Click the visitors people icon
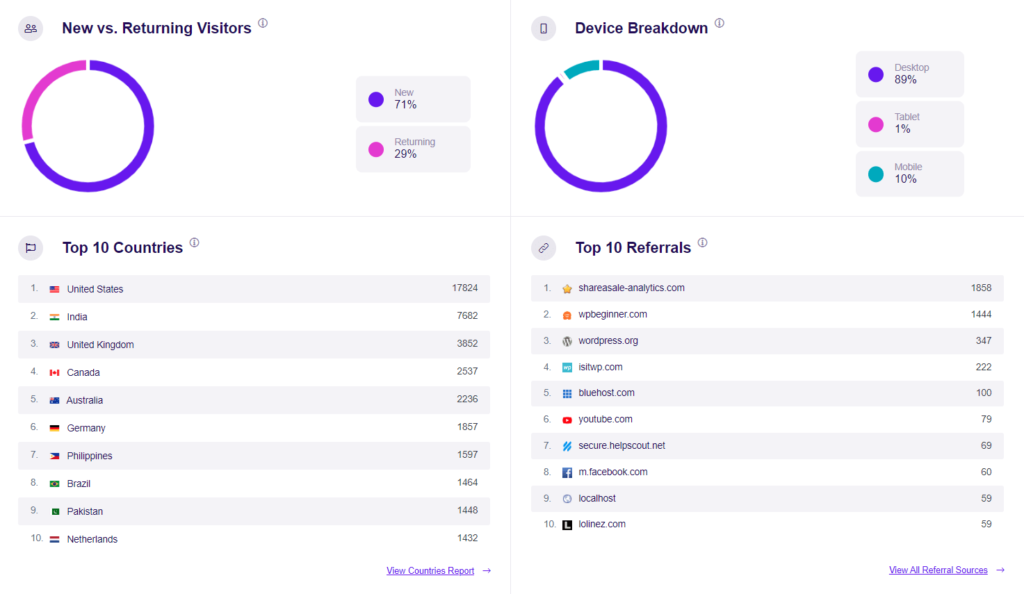 (x=30, y=28)
